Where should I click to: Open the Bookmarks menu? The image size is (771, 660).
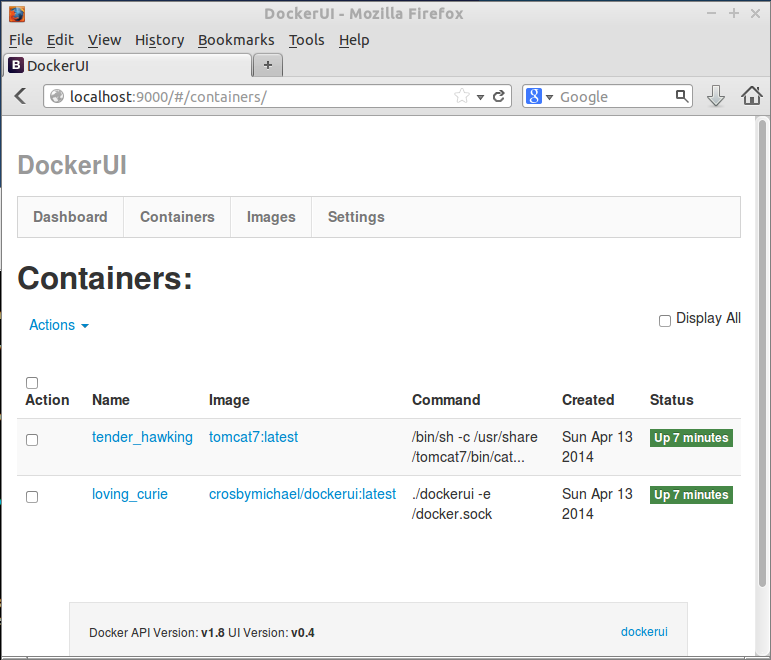236,40
